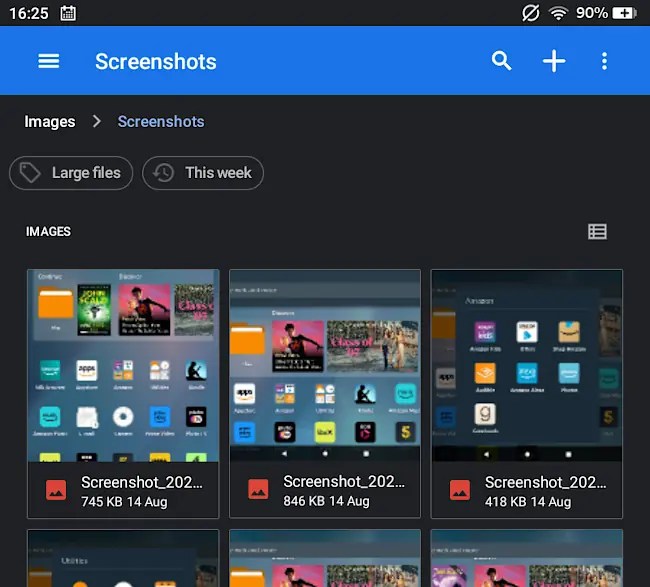Open the 745 KB screenshot thumbnail

coord(123,366)
